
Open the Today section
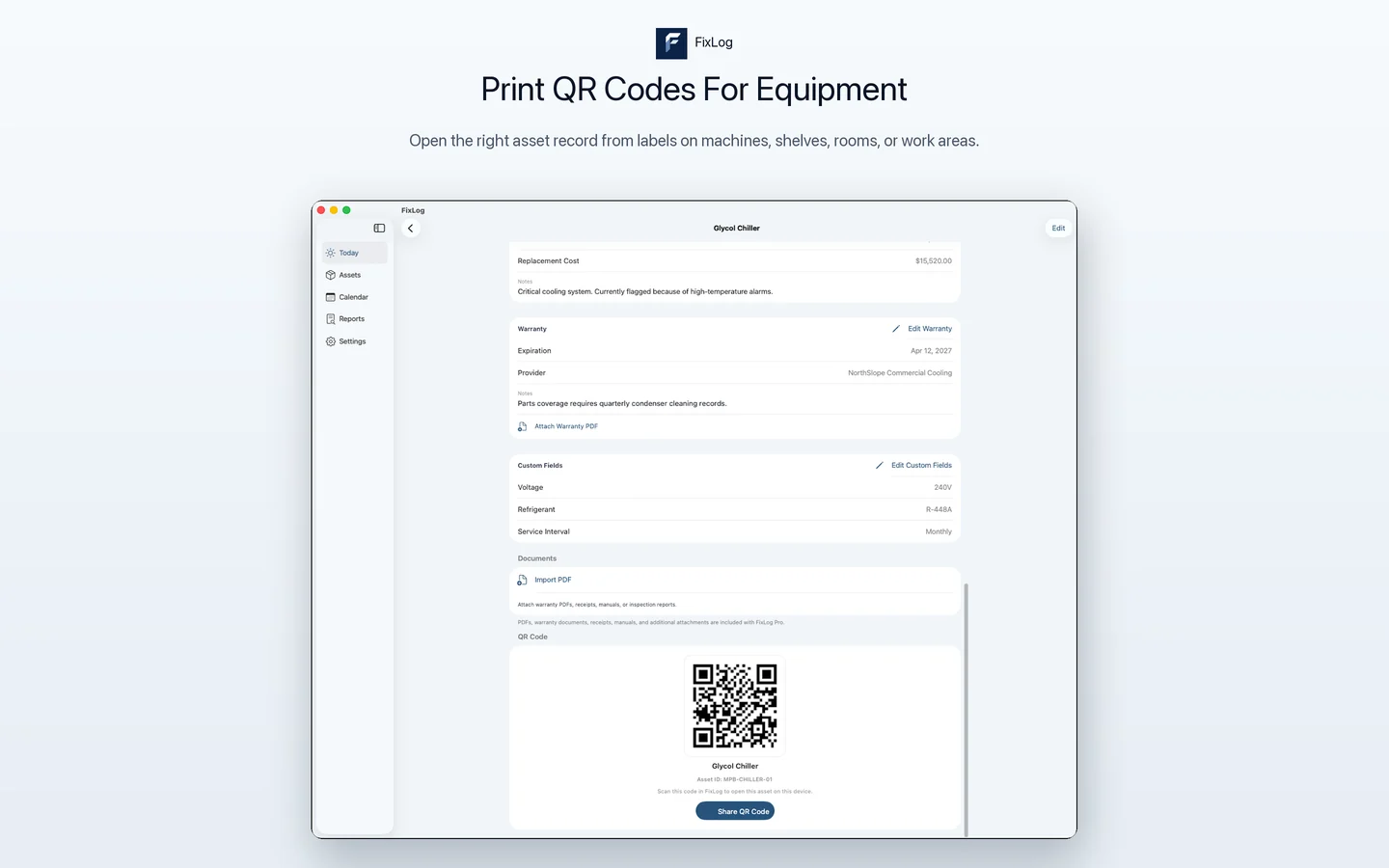point(355,253)
